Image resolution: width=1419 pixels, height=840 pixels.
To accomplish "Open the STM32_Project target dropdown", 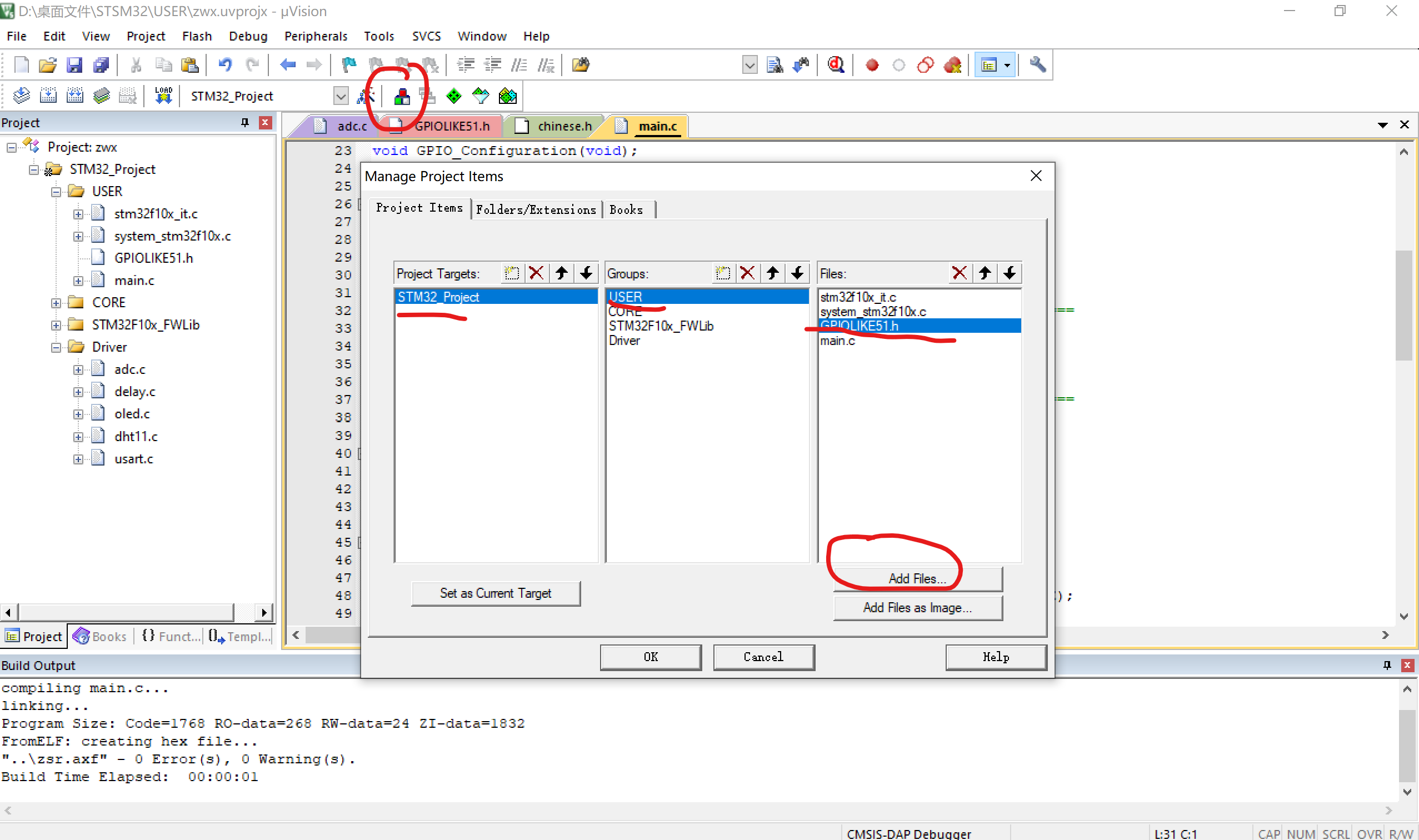I will (x=341, y=96).
